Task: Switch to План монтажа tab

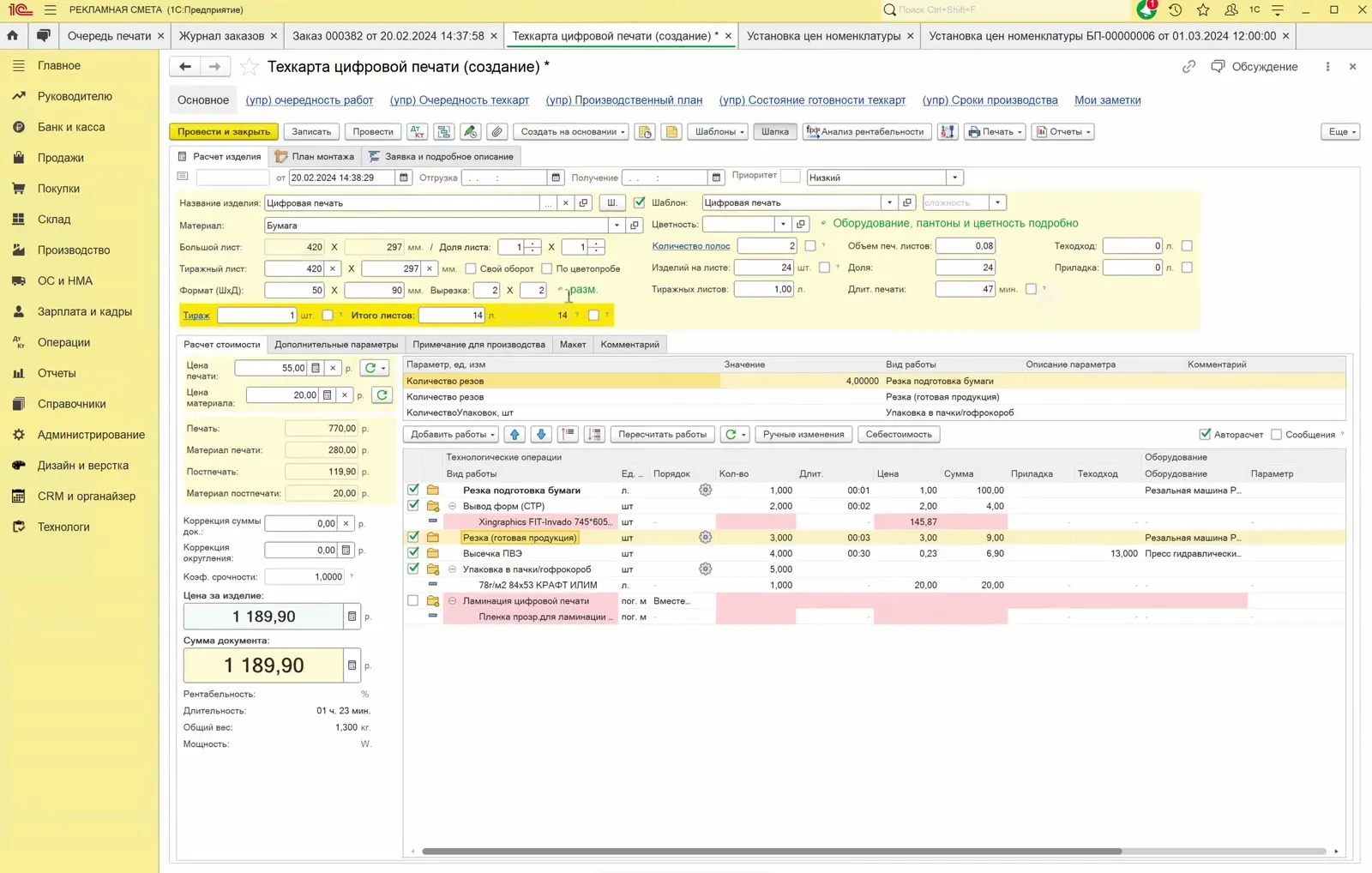Action: coord(314,156)
